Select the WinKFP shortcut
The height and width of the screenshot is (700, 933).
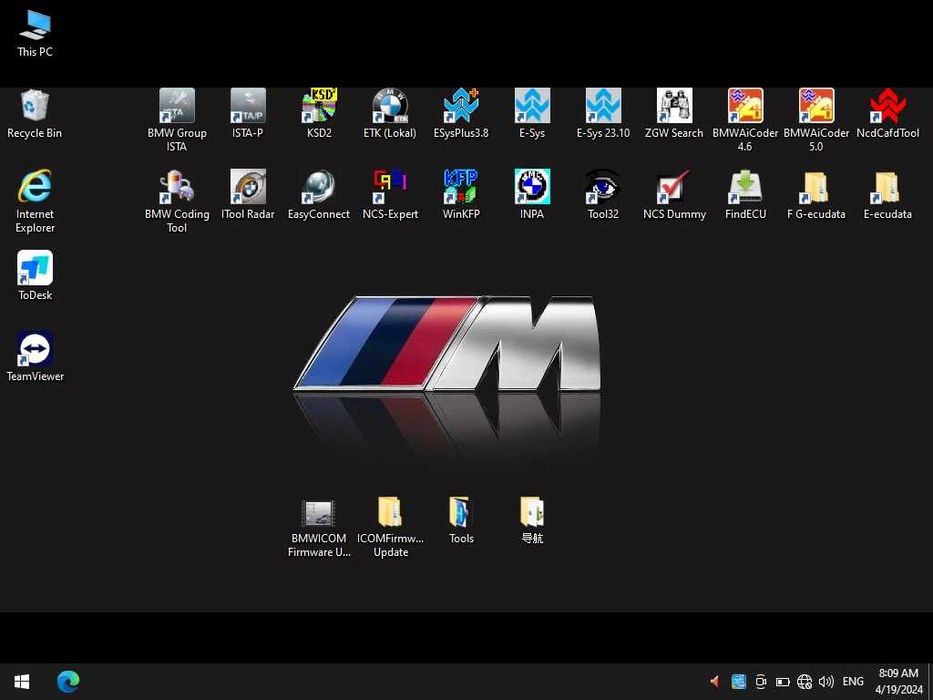click(461, 187)
